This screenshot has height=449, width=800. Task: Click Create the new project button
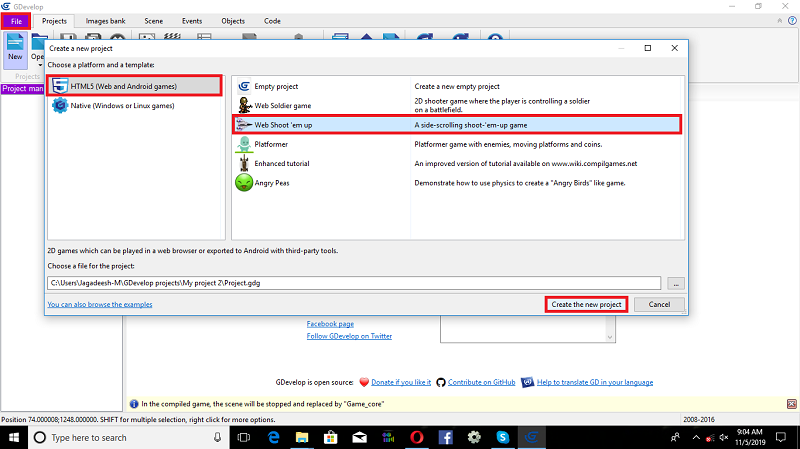[x=586, y=305]
